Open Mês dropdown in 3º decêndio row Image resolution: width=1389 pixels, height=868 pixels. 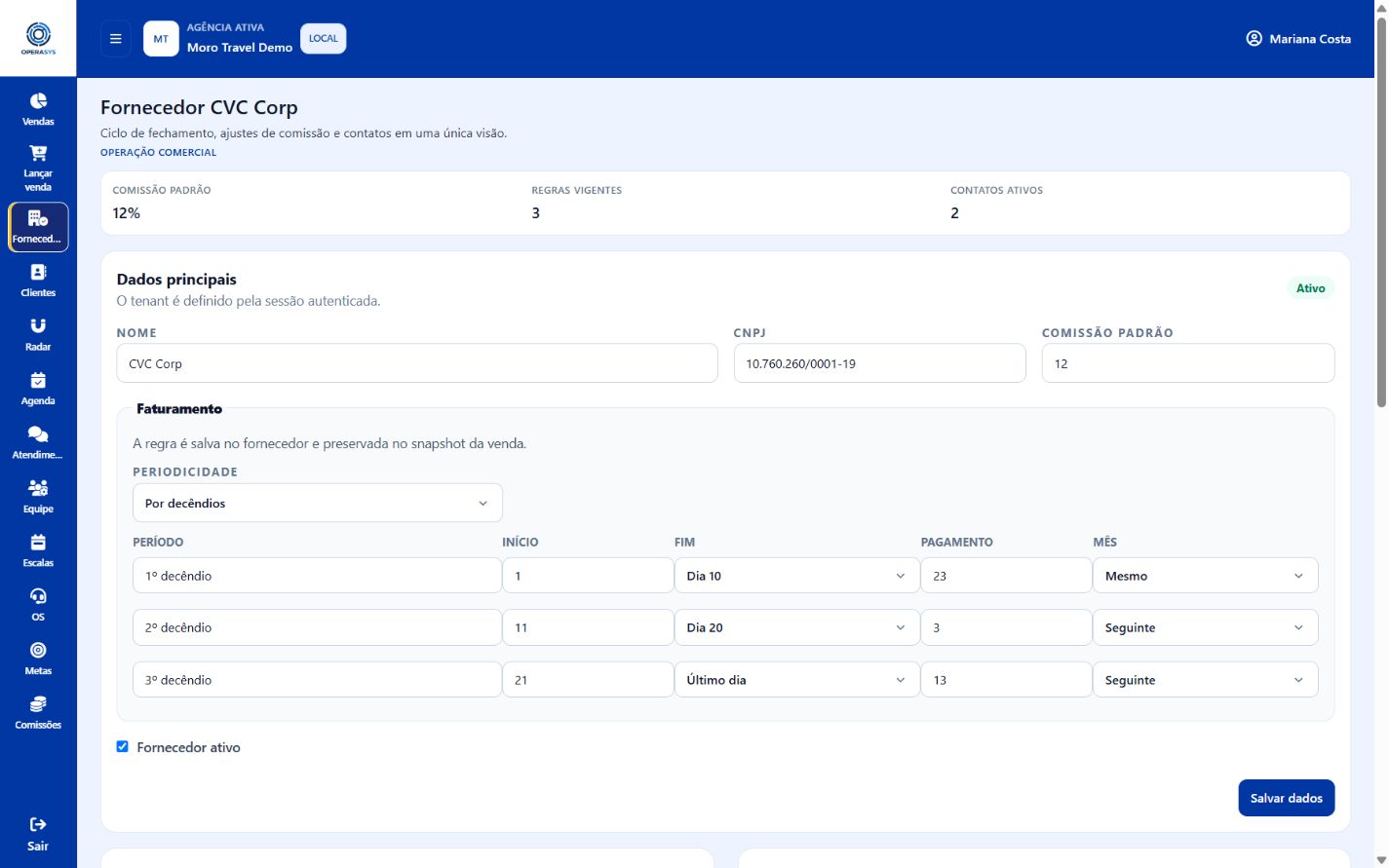1206,680
